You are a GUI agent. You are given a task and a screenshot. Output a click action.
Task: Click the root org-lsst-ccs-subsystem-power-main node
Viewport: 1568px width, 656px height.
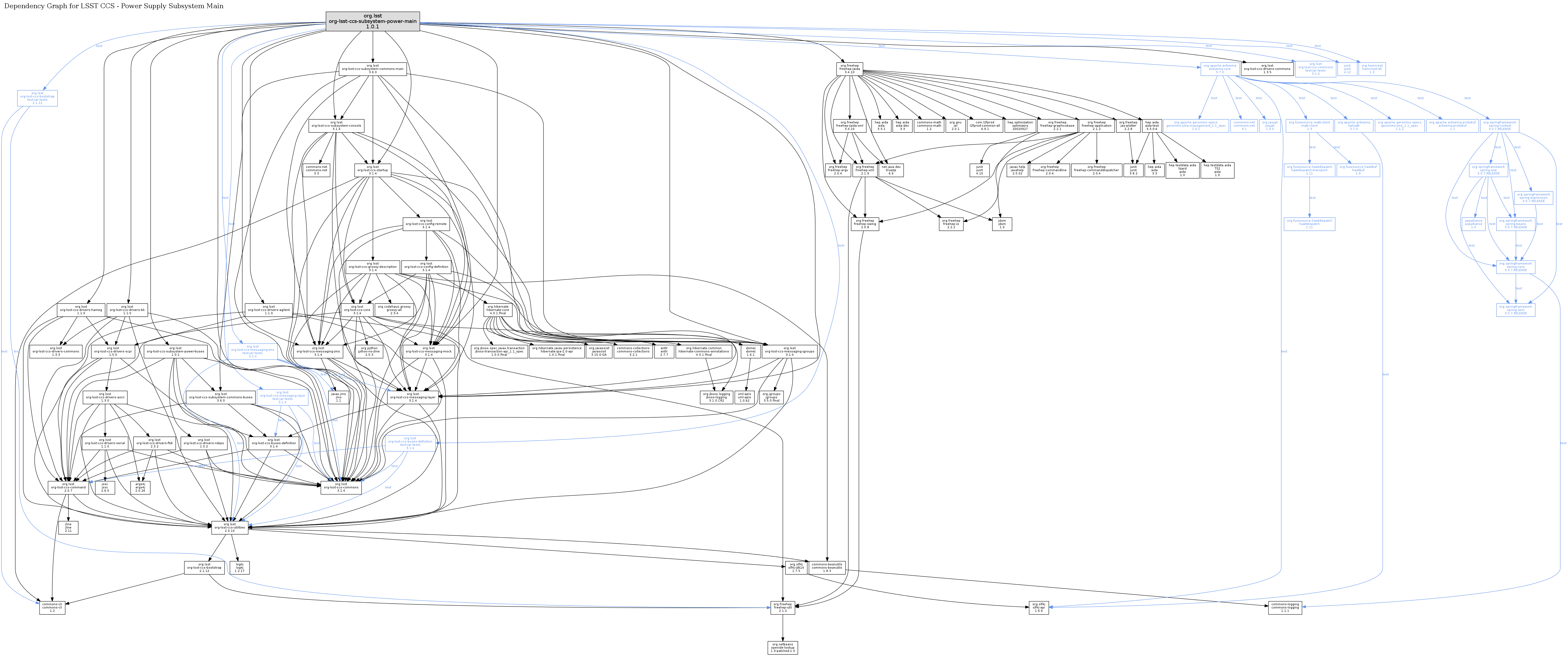(x=372, y=21)
